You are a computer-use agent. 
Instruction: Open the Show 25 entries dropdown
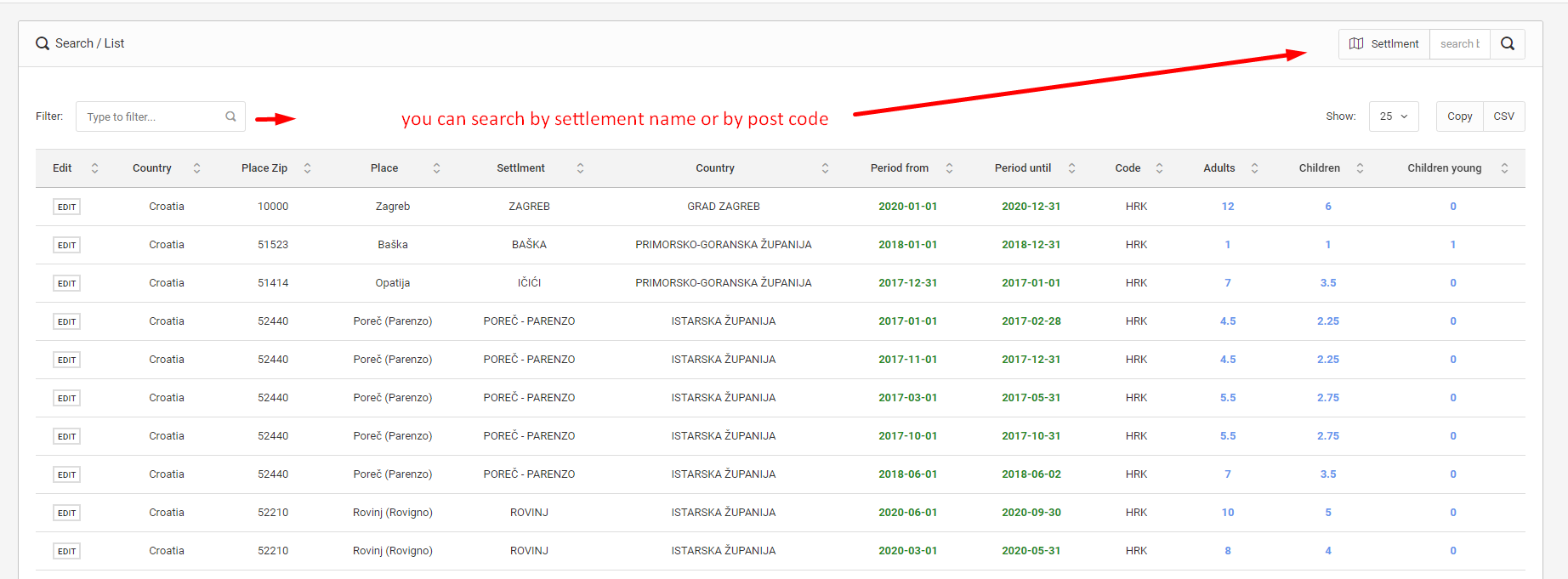(x=1394, y=116)
